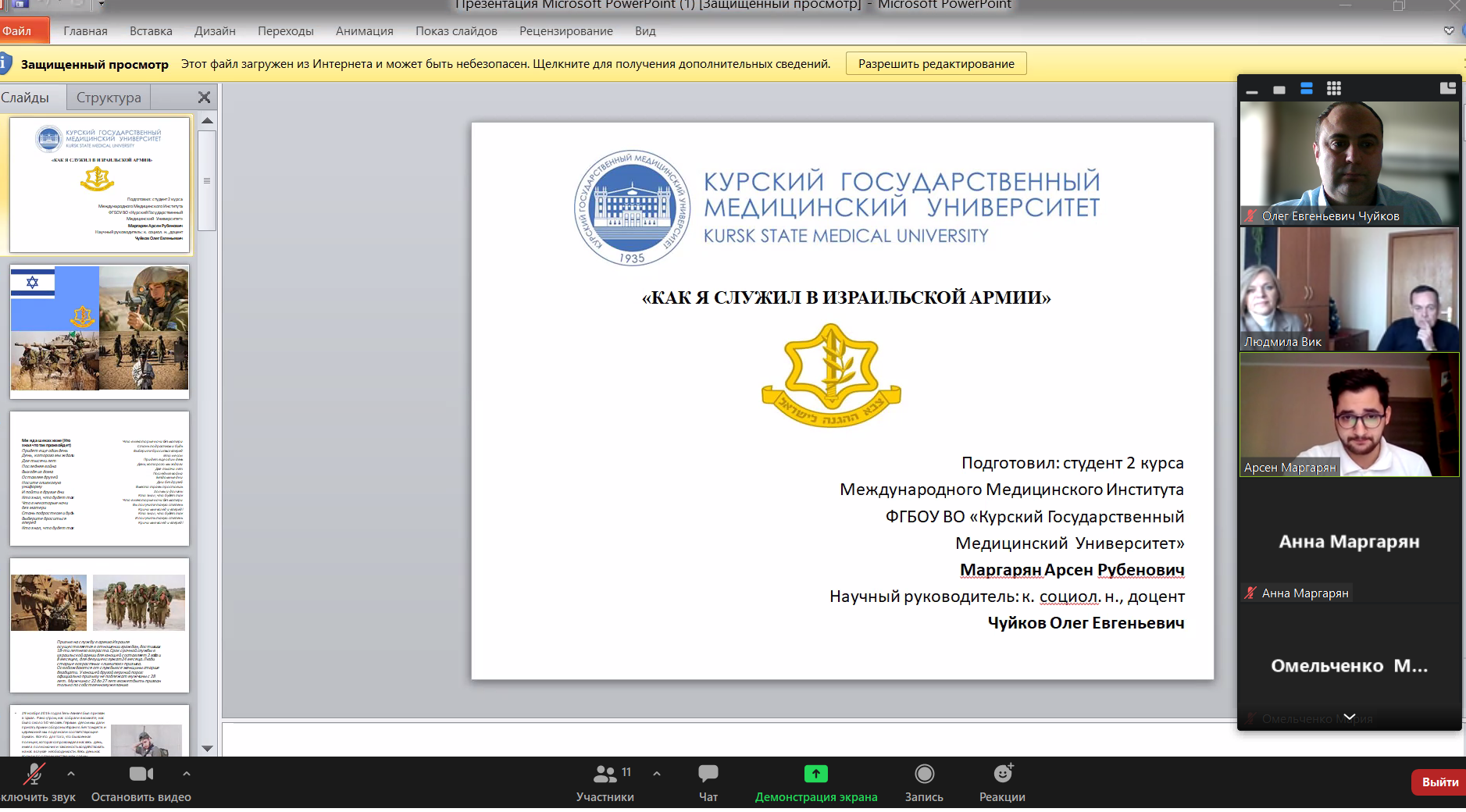Select the stacked thumbnail strip view in Zoom

point(1307,89)
